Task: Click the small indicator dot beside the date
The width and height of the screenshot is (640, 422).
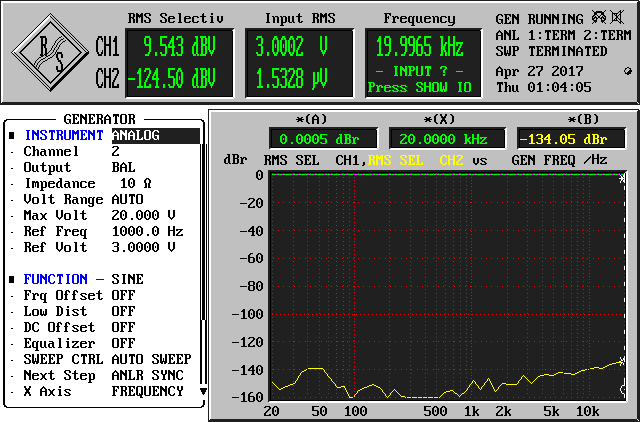Action: pyautogui.click(x=628, y=71)
